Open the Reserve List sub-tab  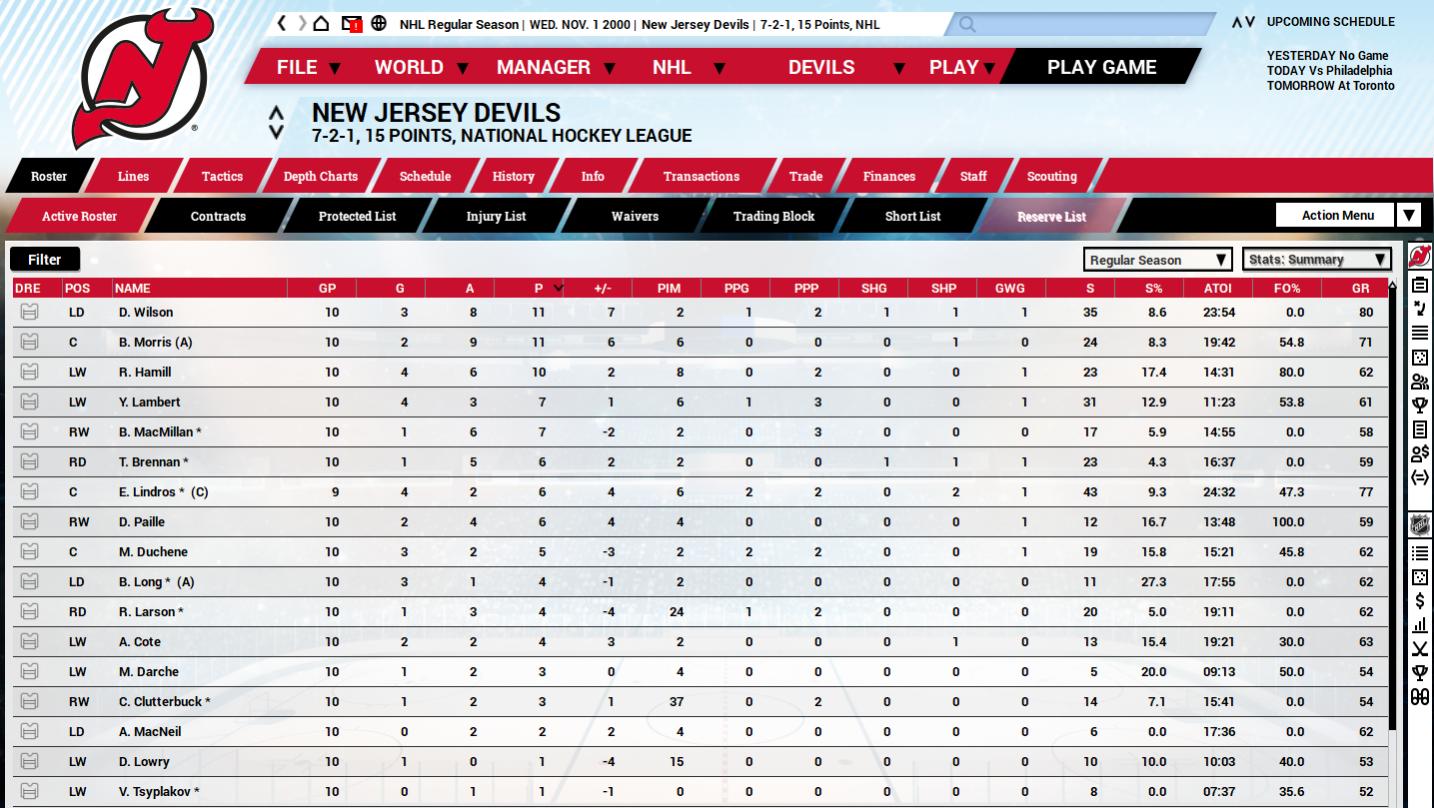[1052, 216]
